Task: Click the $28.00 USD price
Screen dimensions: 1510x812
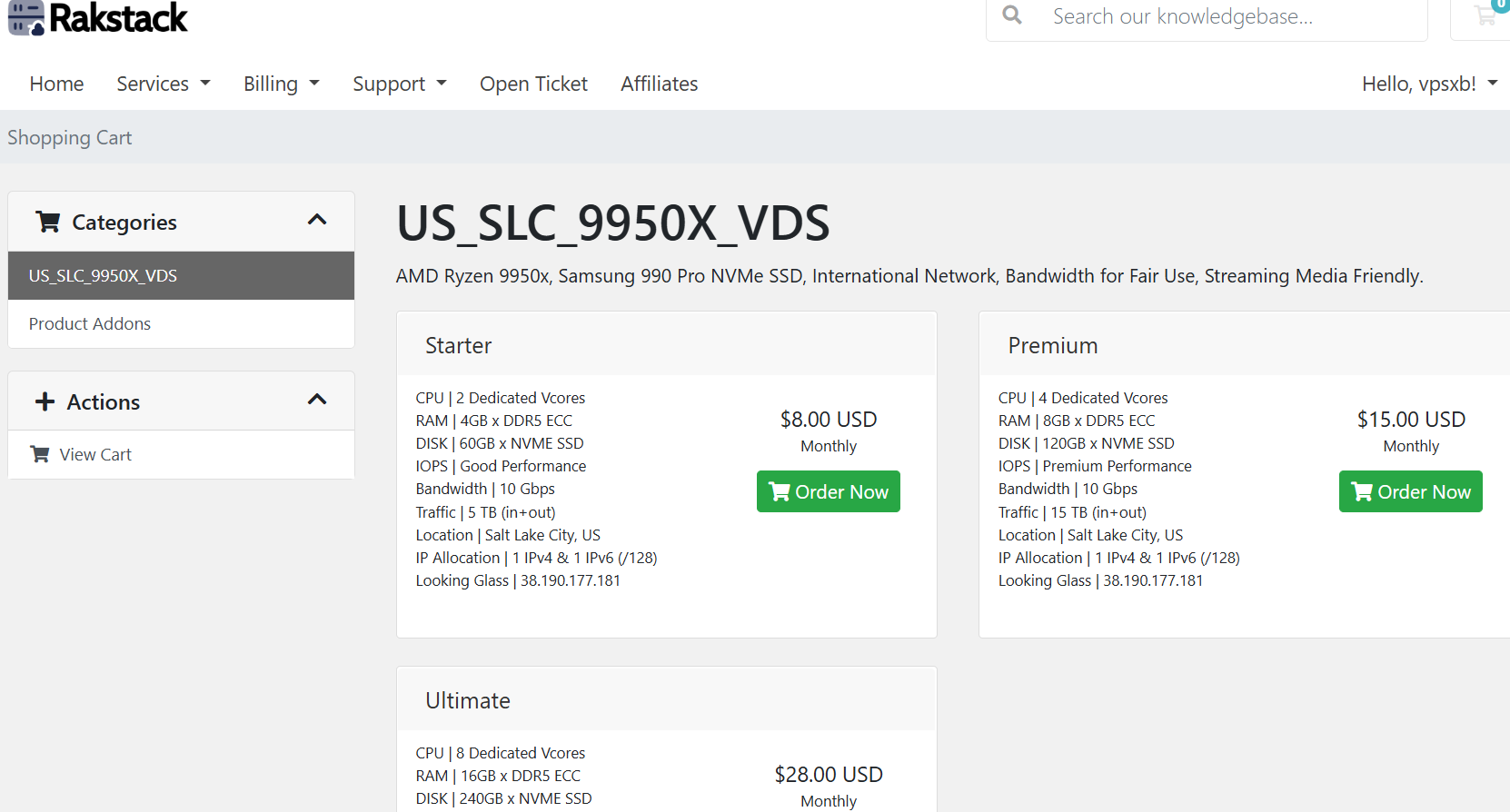Action: point(829,774)
